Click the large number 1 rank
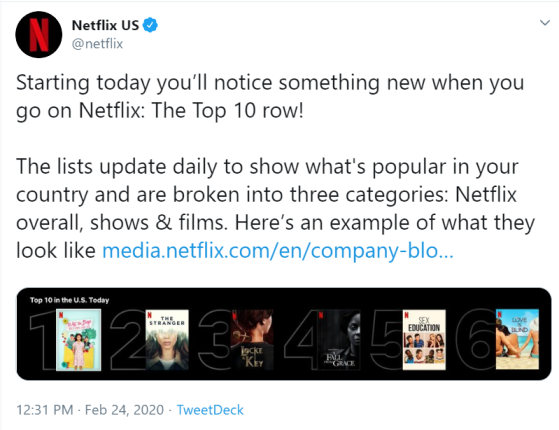This screenshot has height=430, width=559. (x=43, y=342)
